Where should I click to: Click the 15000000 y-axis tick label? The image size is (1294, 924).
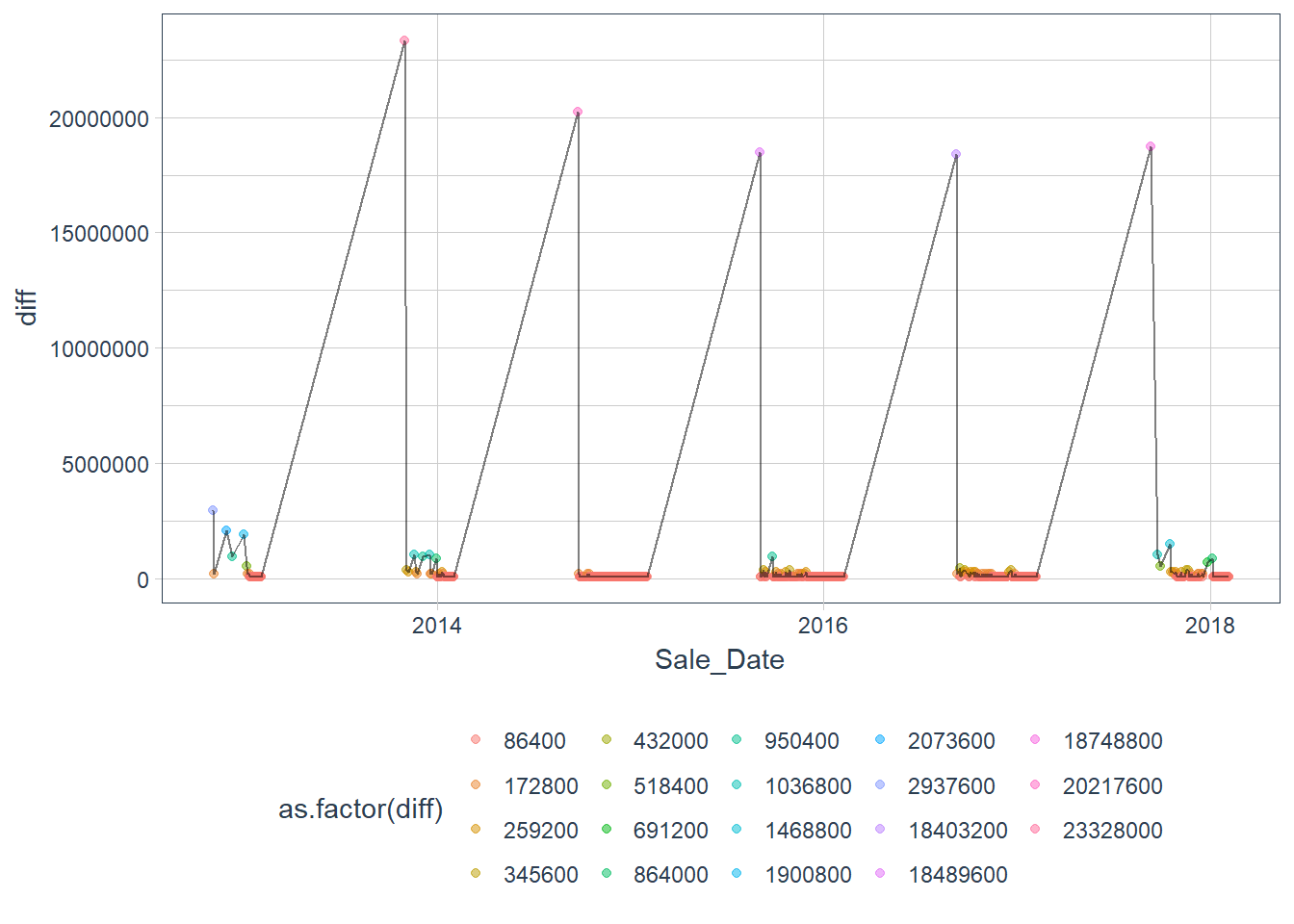pos(99,234)
